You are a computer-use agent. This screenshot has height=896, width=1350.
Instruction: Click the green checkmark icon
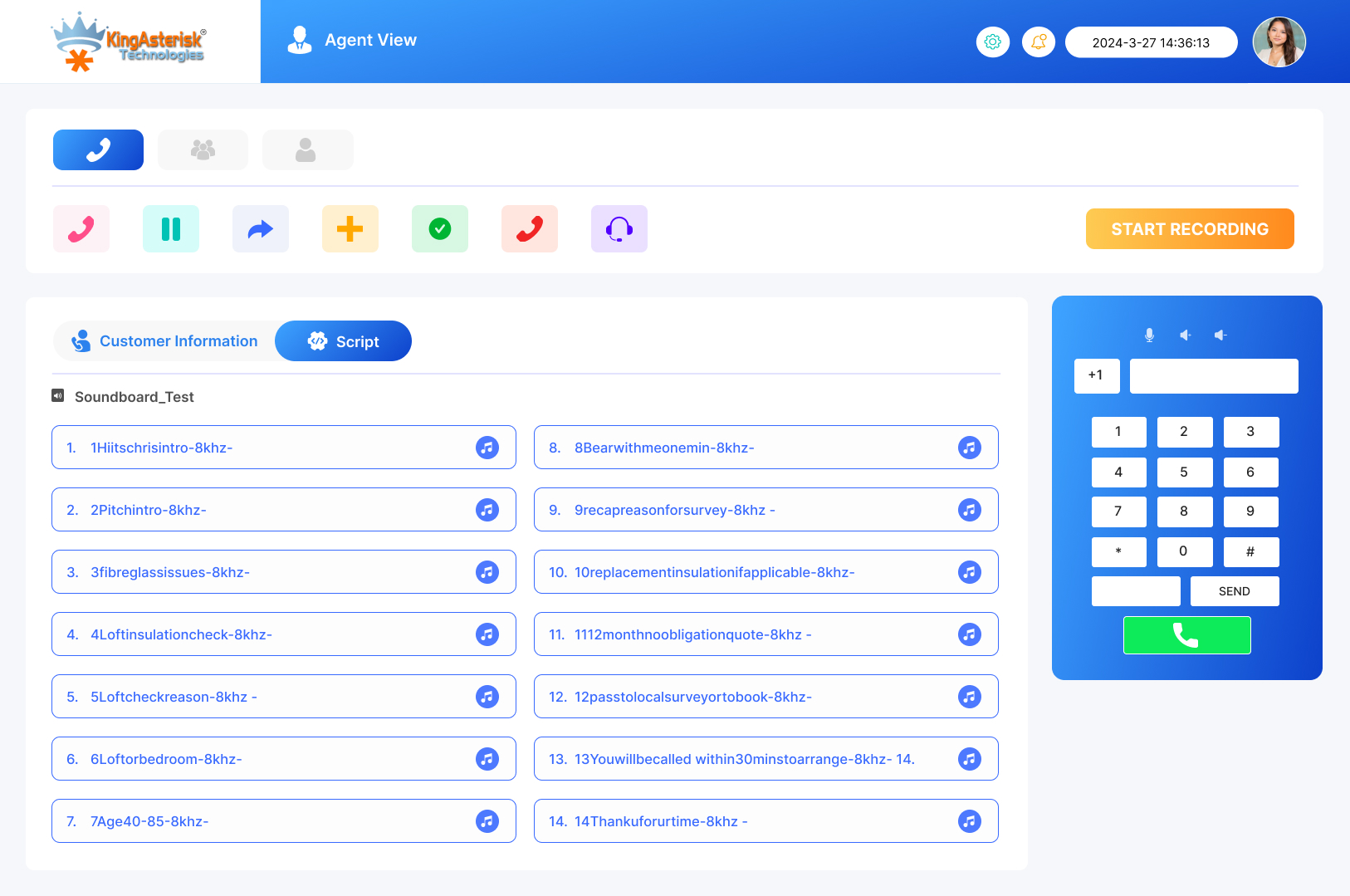(440, 229)
